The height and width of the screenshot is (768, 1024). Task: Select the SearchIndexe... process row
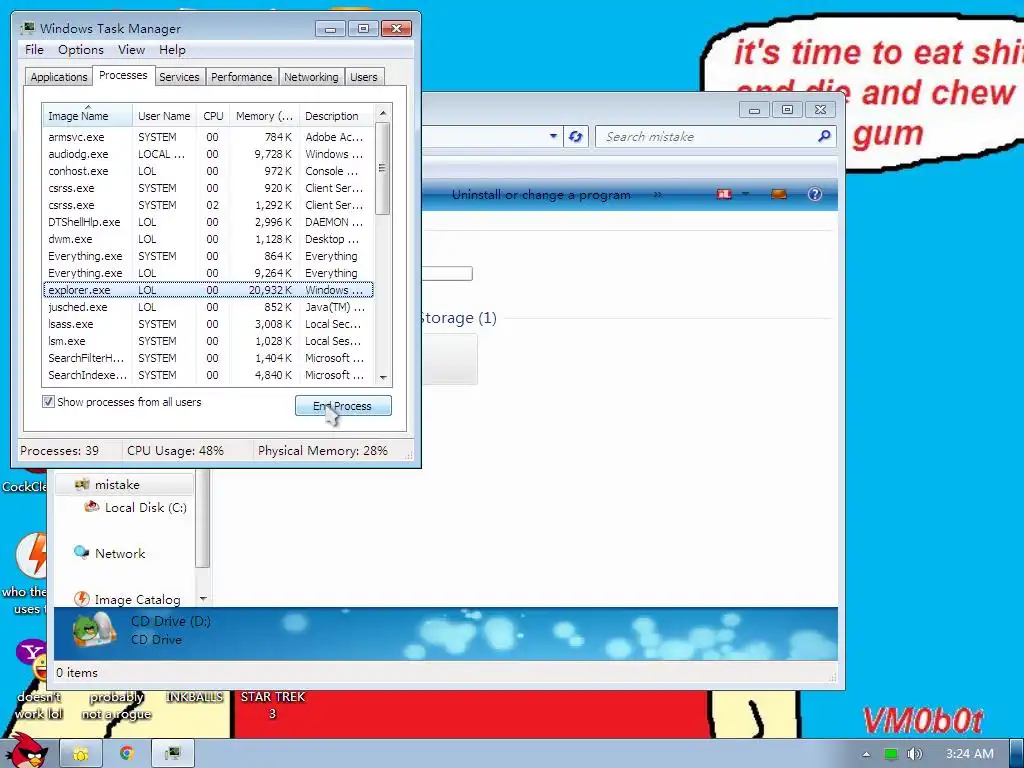coord(208,375)
